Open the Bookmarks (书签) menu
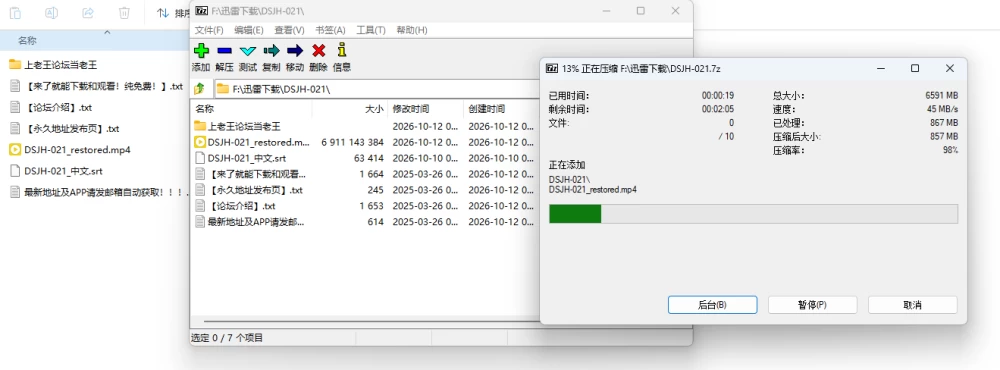This screenshot has height=370, width=1000. [x=330, y=30]
